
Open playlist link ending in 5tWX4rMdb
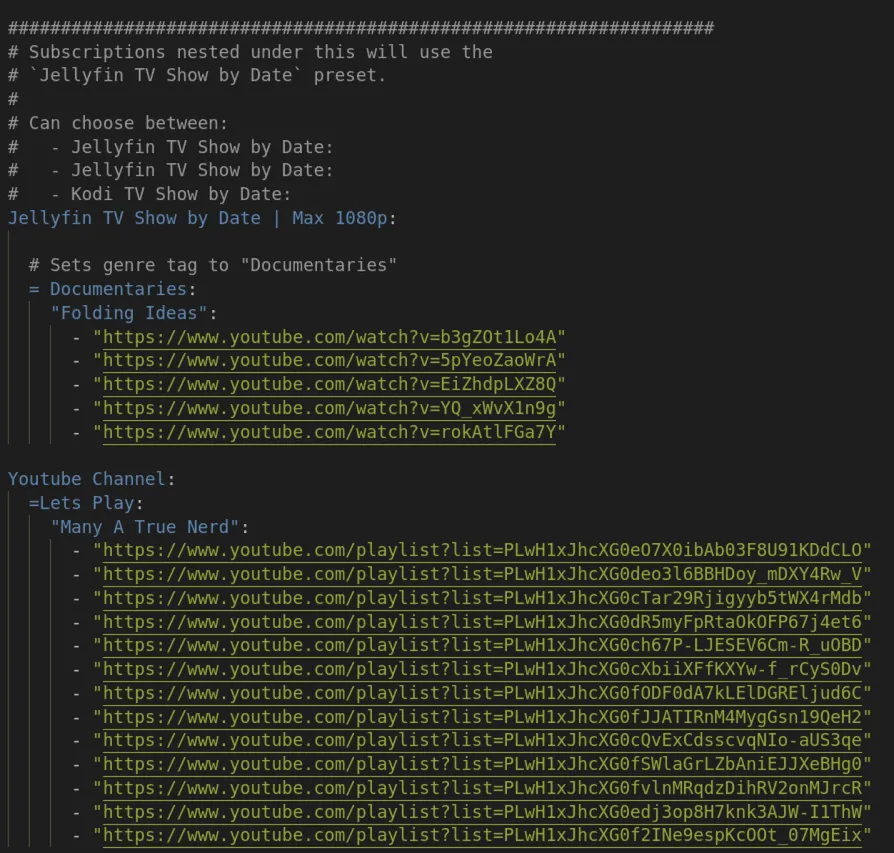pos(482,598)
